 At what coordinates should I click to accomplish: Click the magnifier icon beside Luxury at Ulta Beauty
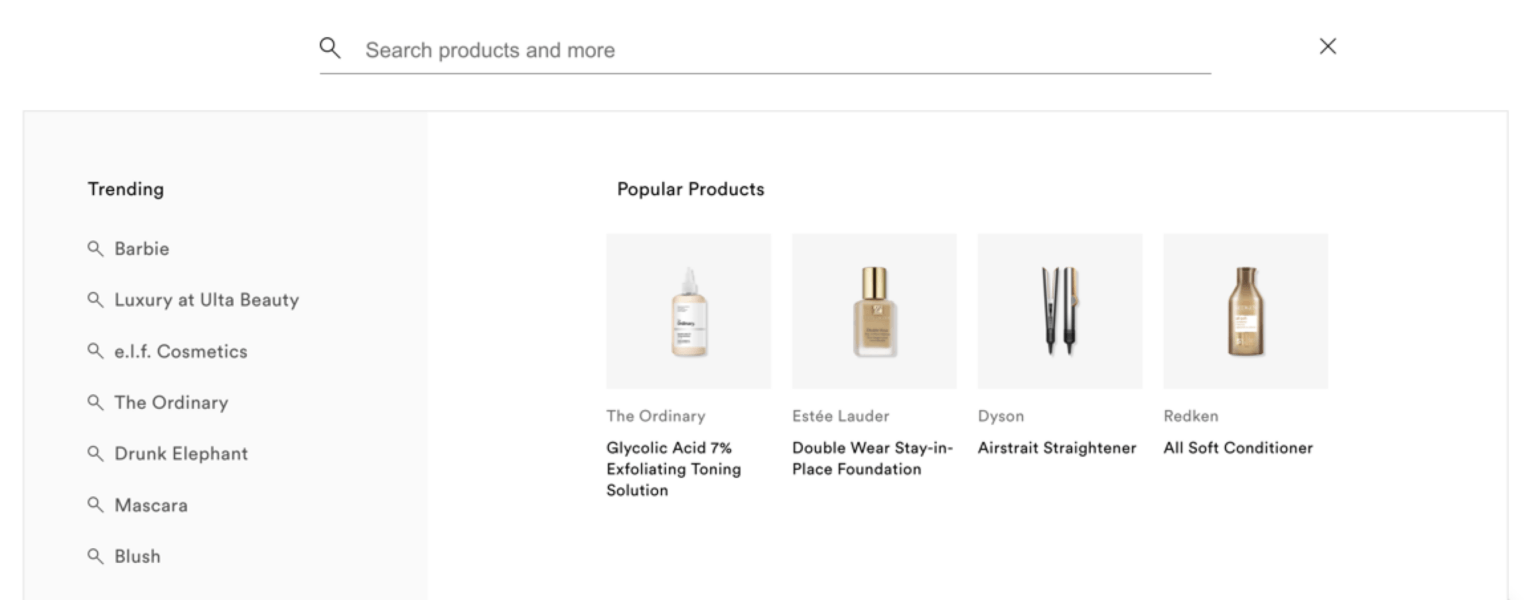point(95,299)
